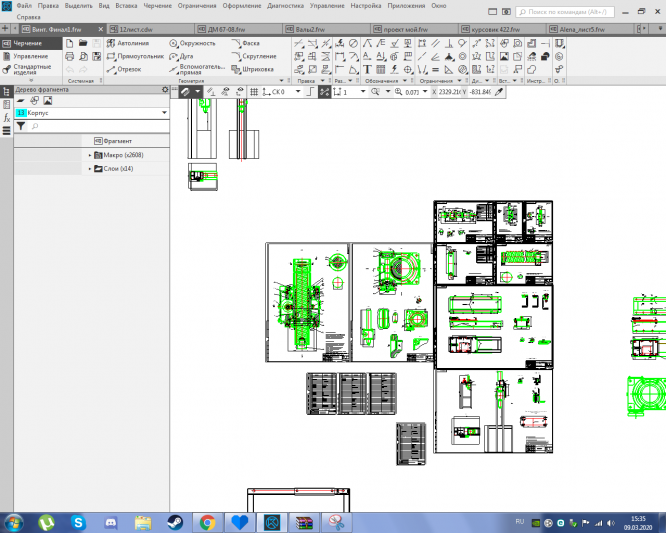Click the Save all icon

(x=97, y=56)
